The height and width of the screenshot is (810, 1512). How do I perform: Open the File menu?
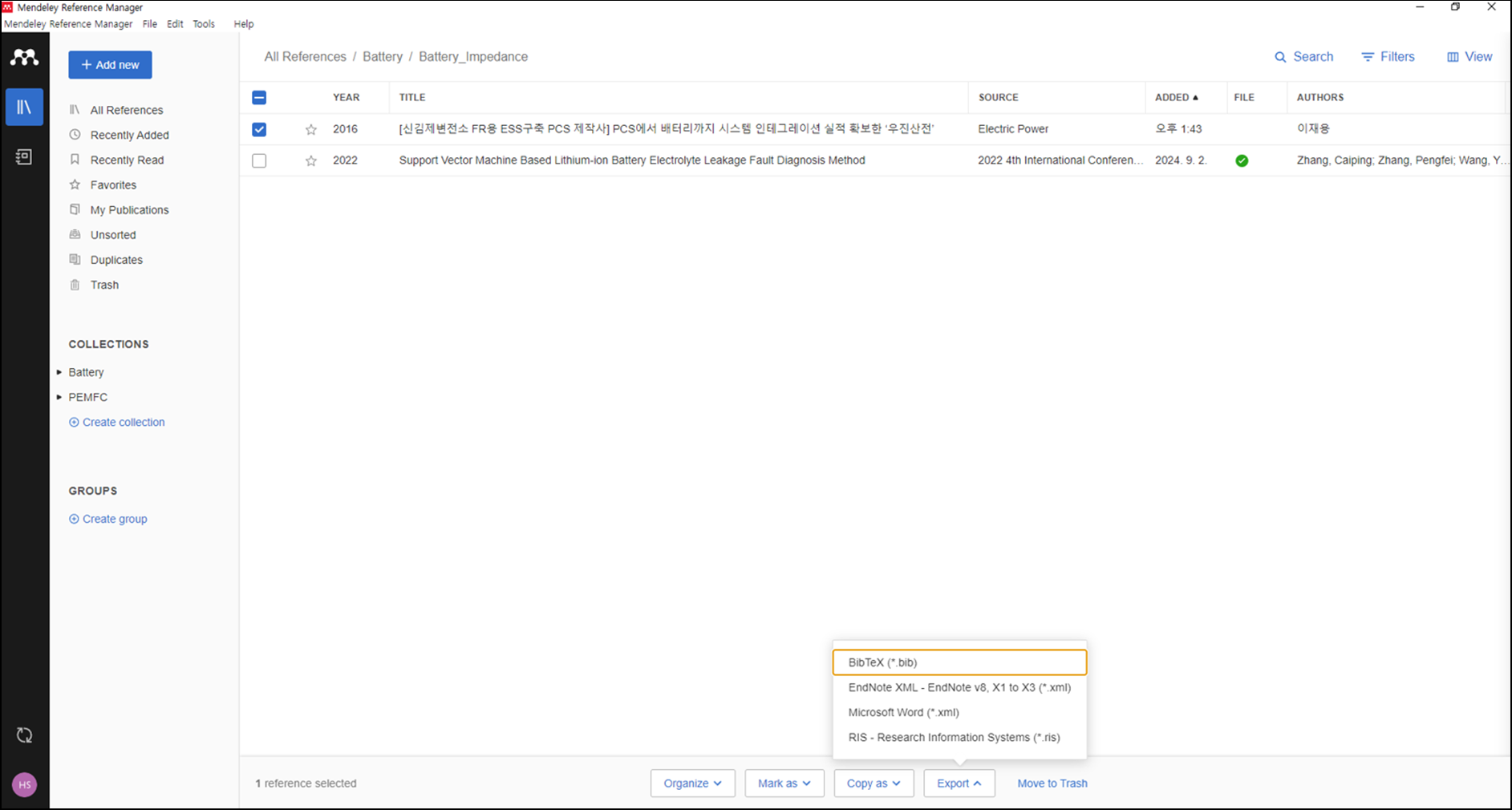click(x=150, y=24)
